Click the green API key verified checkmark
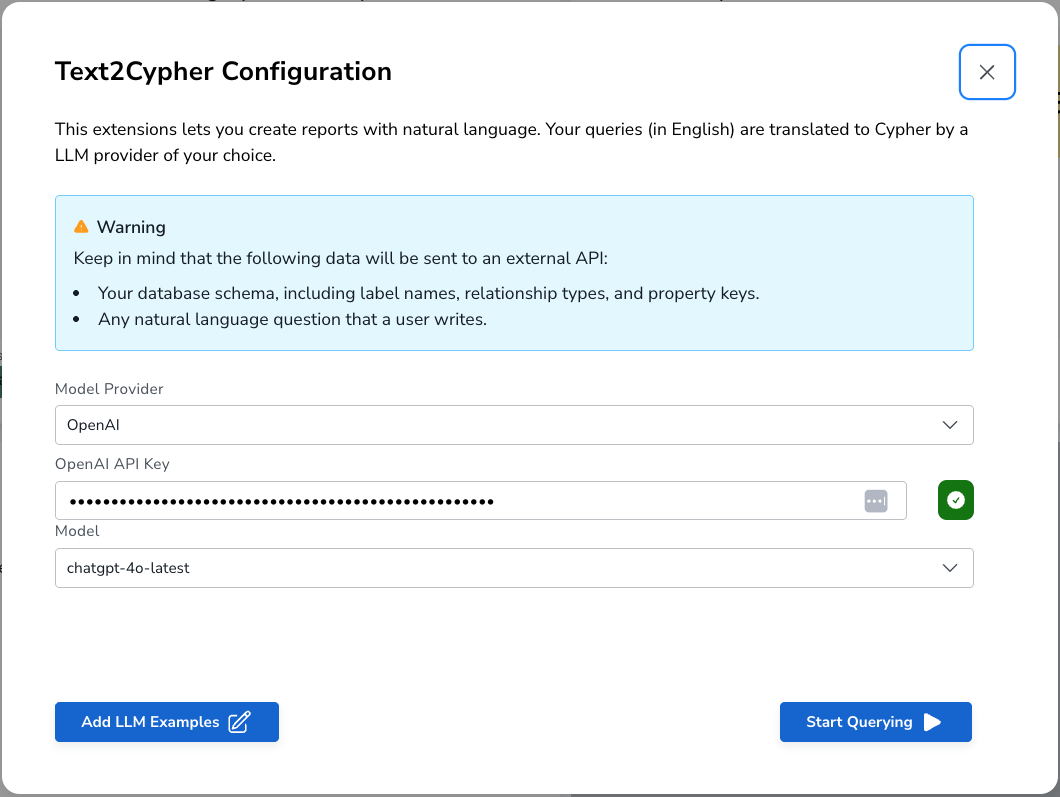The image size is (1060, 797). tap(955, 500)
